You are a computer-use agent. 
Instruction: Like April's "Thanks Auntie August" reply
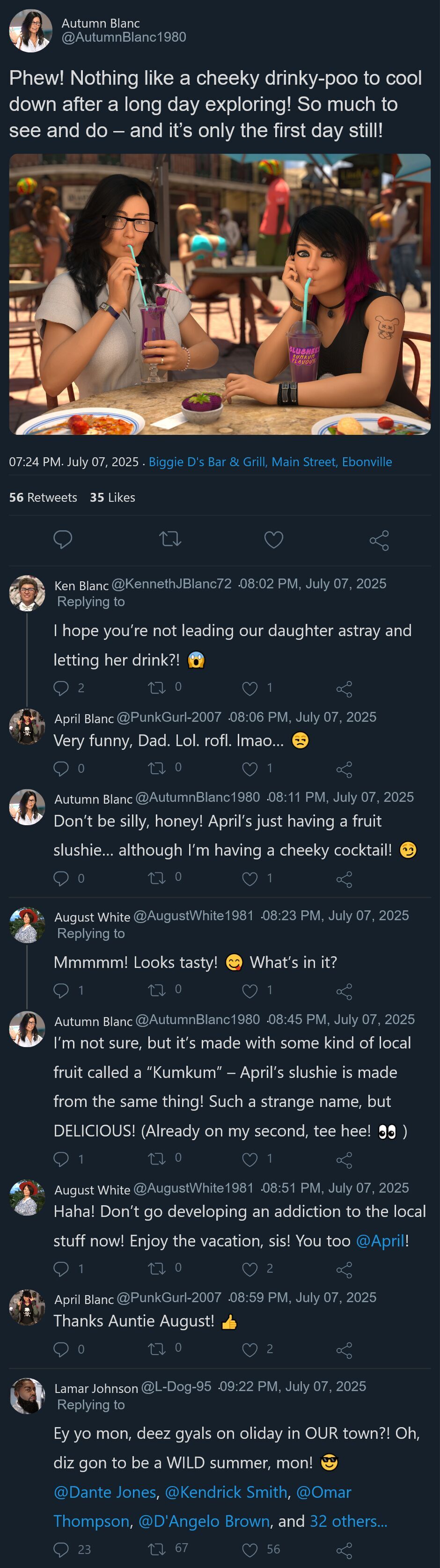tap(250, 1349)
